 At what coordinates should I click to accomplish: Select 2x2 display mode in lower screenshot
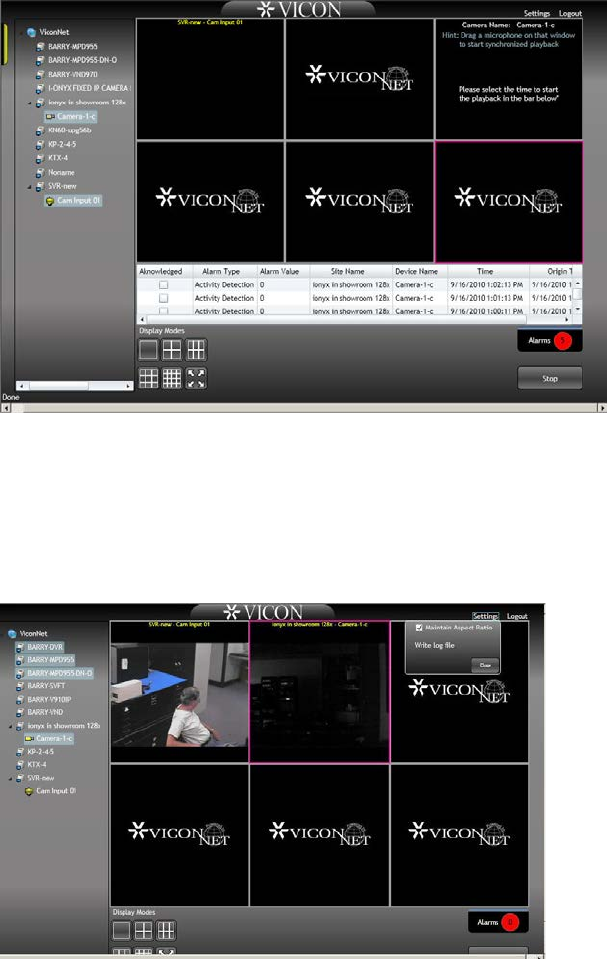(144, 931)
